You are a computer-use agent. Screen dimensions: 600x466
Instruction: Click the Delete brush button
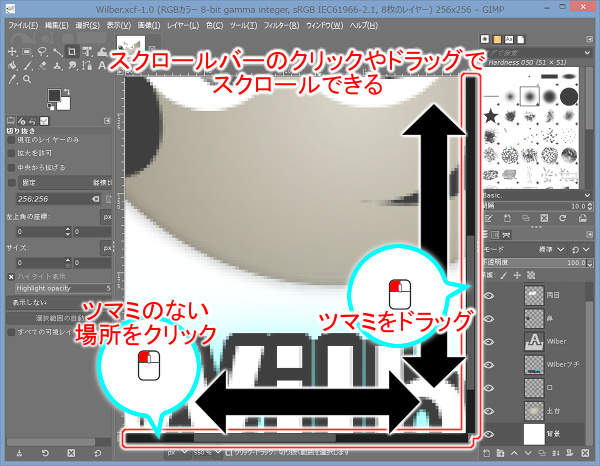pos(544,218)
